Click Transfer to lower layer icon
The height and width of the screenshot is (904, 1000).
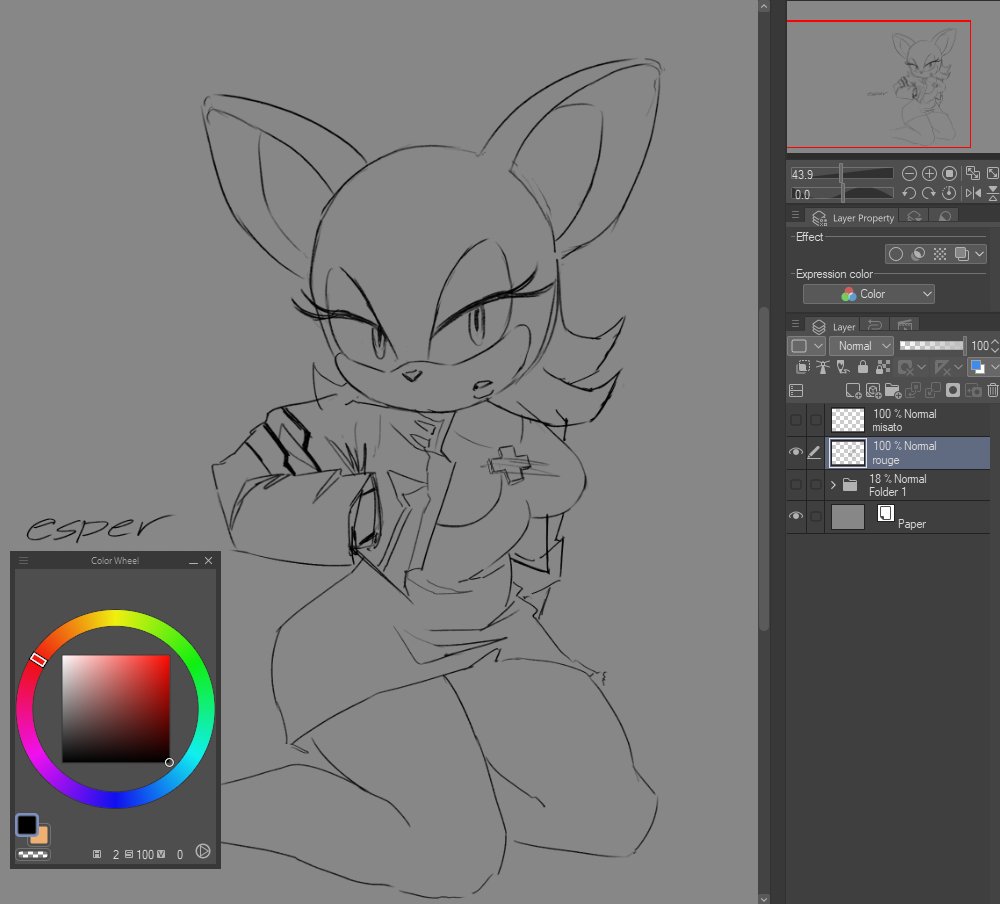(913, 390)
